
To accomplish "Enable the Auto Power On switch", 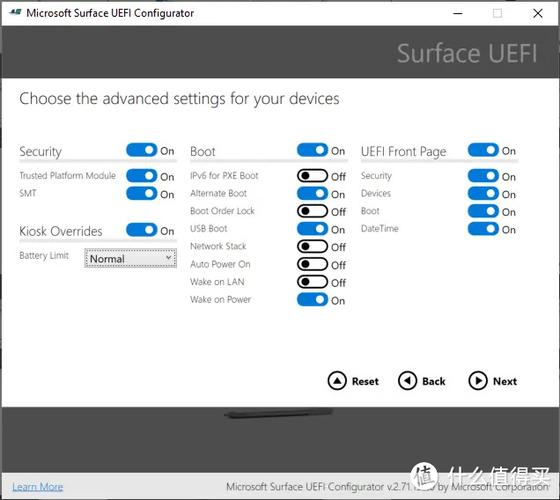I will pos(312,264).
